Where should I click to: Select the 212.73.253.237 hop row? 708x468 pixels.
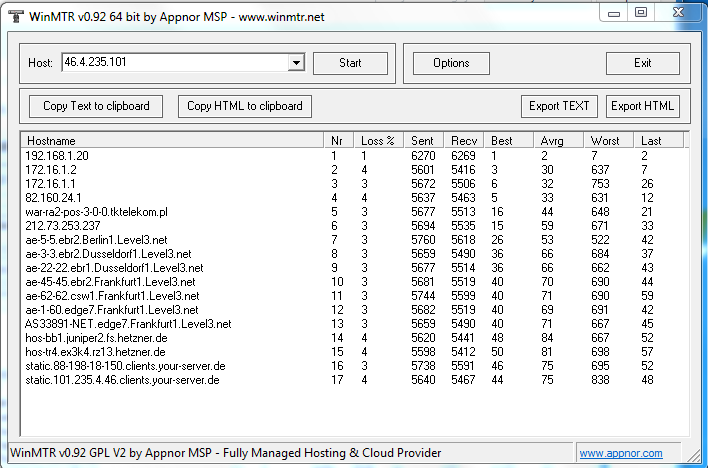354,226
